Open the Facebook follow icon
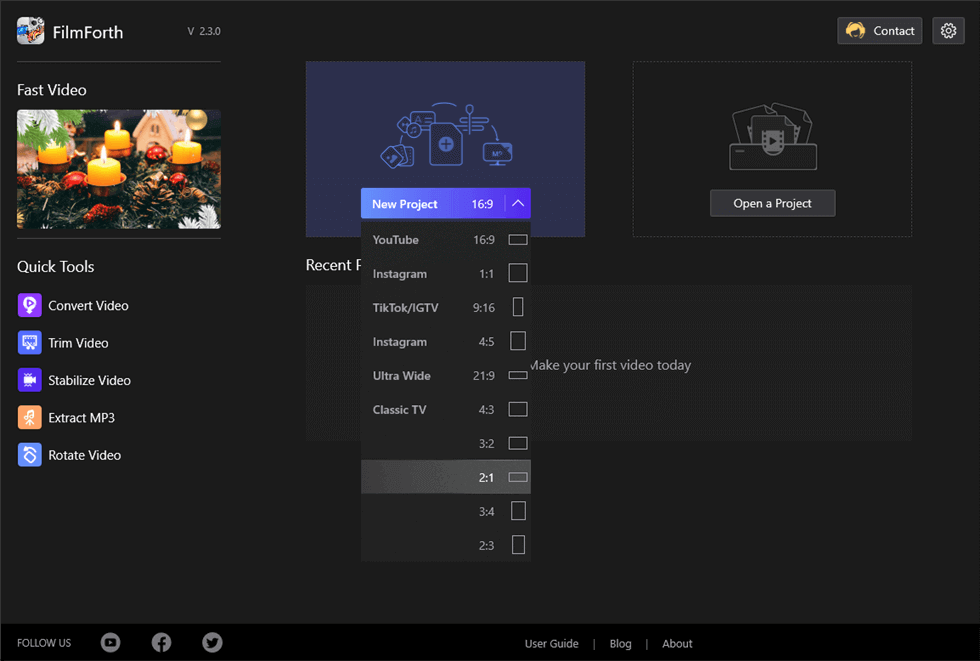This screenshot has height=661, width=980. 161,642
